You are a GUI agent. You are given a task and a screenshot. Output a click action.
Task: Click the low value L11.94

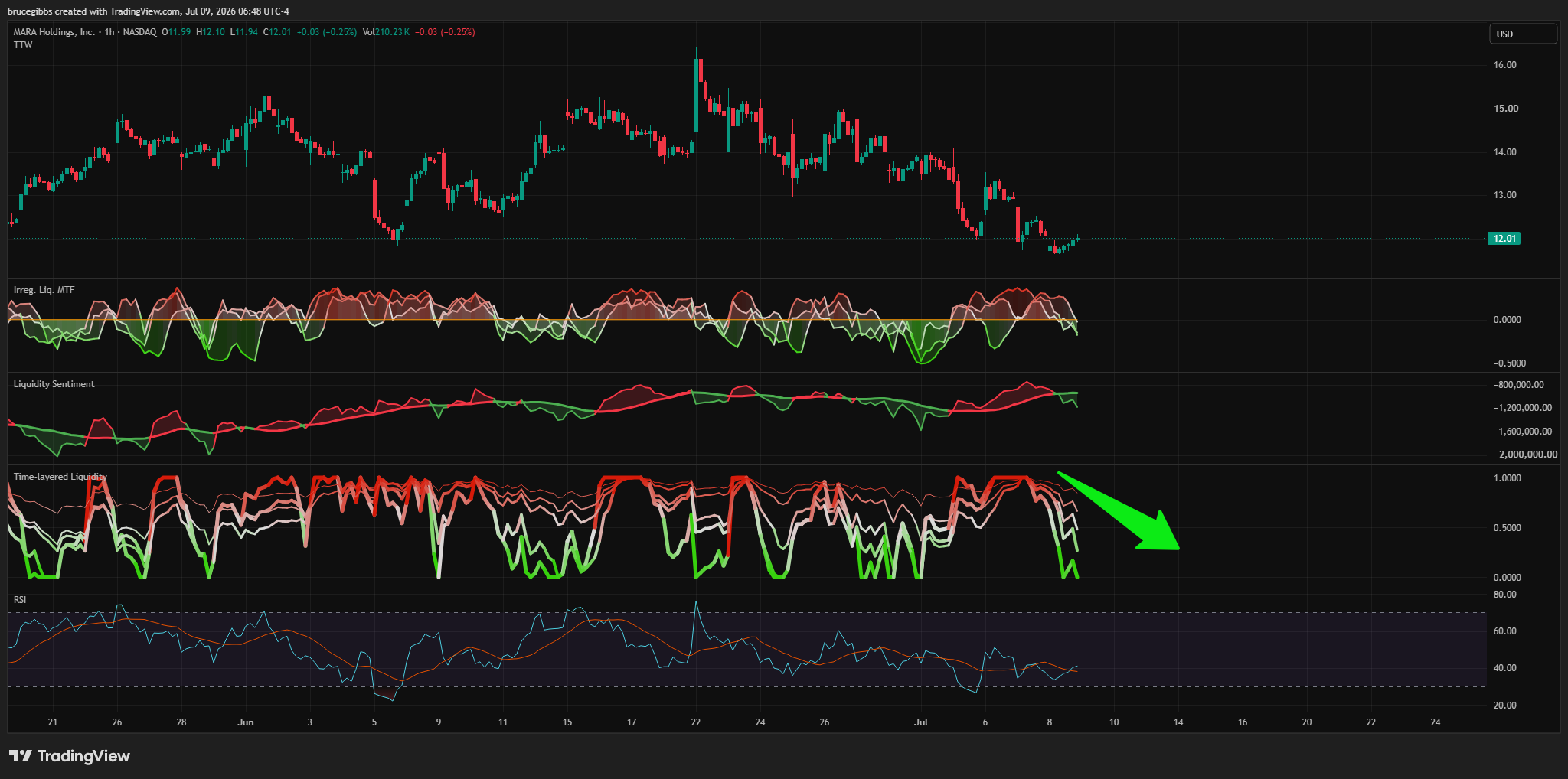[244, 32]
